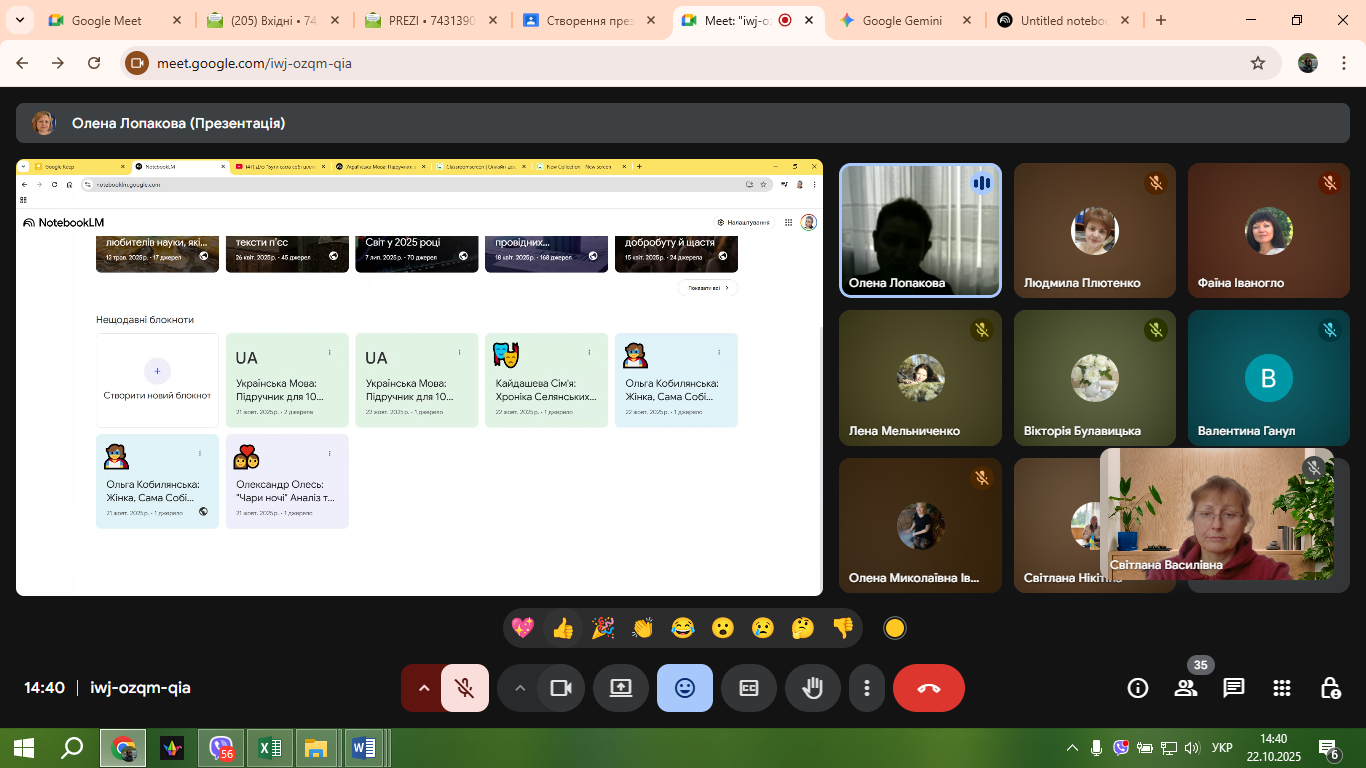The height and width of the screenshot is (768, 1366).
Task: Open host controls lock icon
Action: [1330, 688]
